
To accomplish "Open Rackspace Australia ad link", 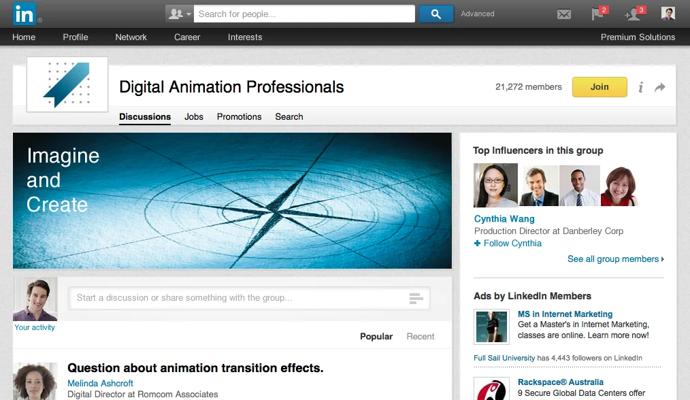I will [560, 382].
